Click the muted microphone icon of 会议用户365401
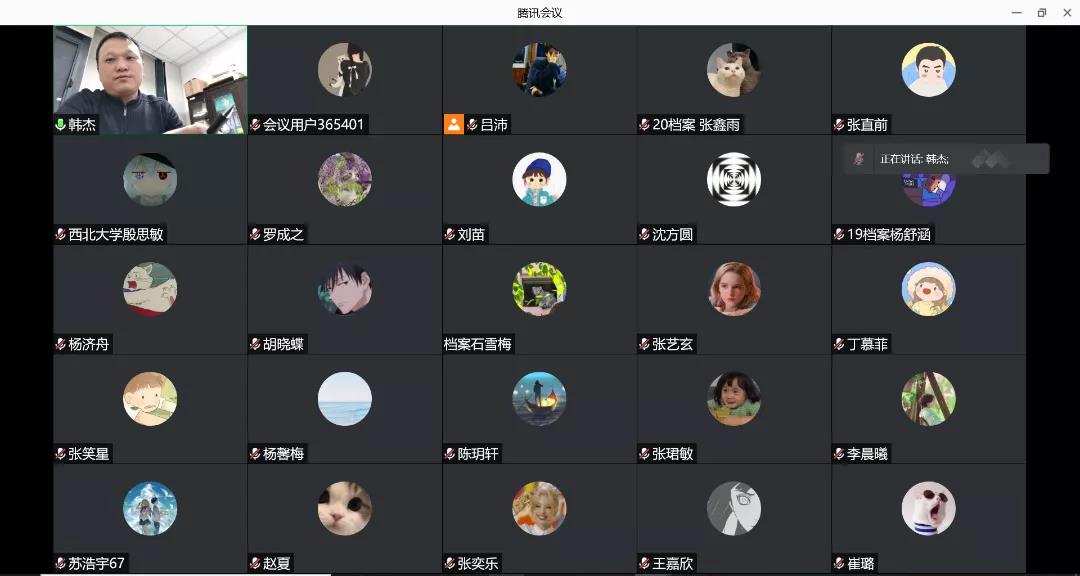This screenshot has height=576, width=1080. 255,125
